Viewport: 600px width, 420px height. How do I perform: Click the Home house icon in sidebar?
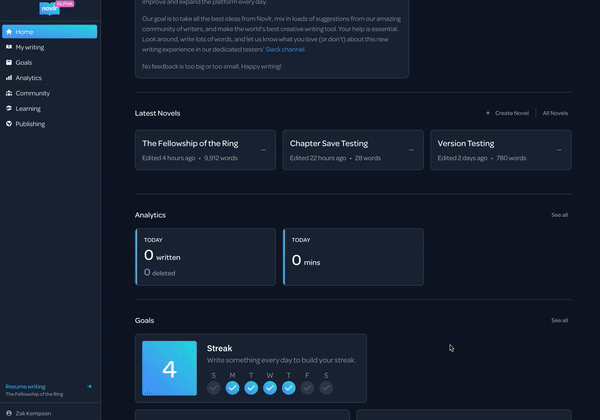9,32
